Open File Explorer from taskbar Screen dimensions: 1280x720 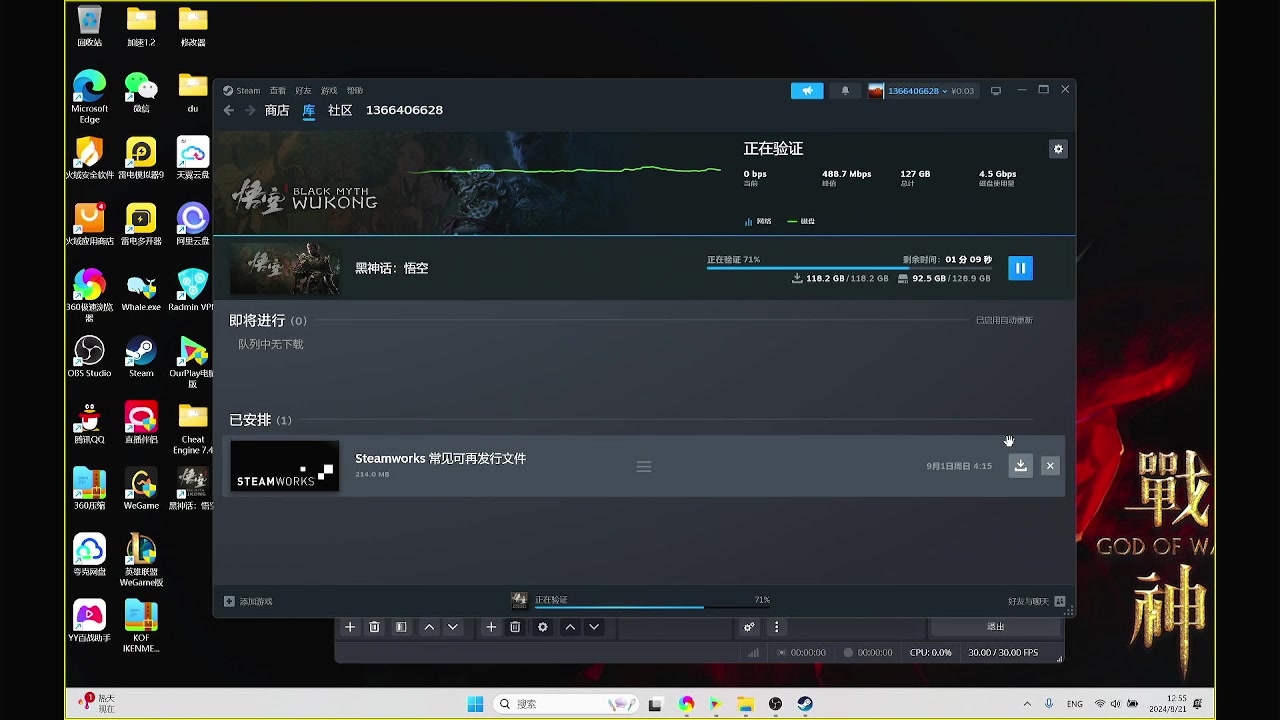(x=746, y=704)
